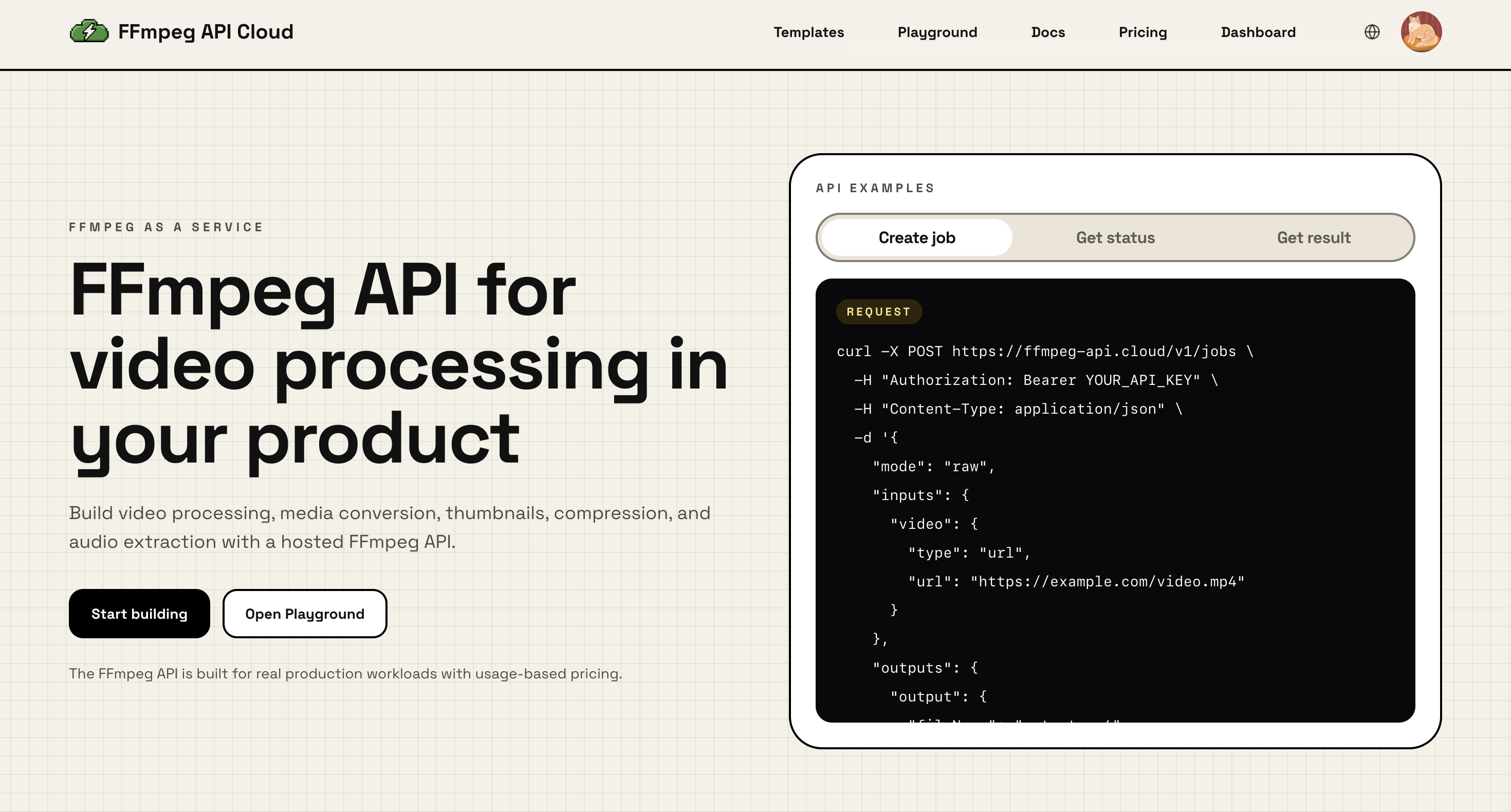Click the API EXAMPLES heading
The height and width of the screenshot is (812, 1511).
click(875, 188)
